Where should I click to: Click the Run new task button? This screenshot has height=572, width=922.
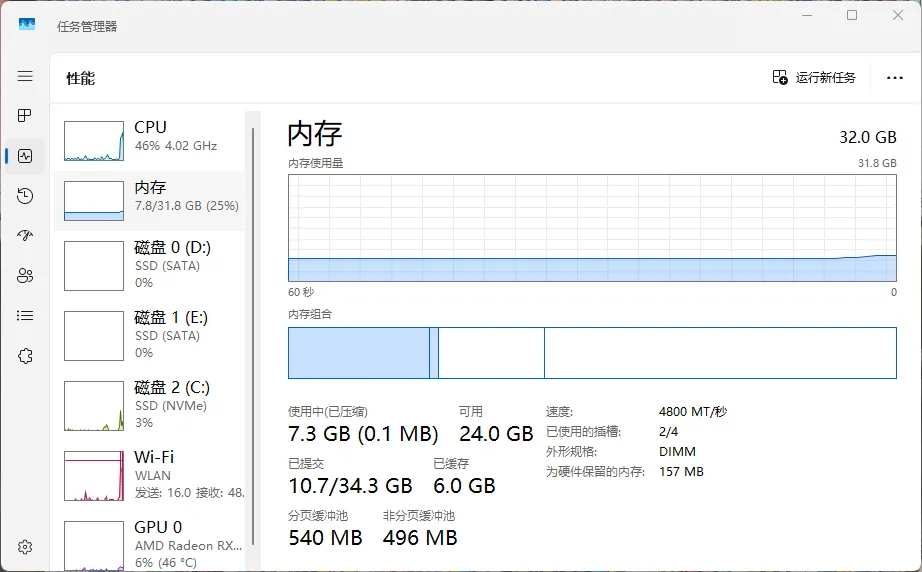pyautogui.click(x=814, y=78)
